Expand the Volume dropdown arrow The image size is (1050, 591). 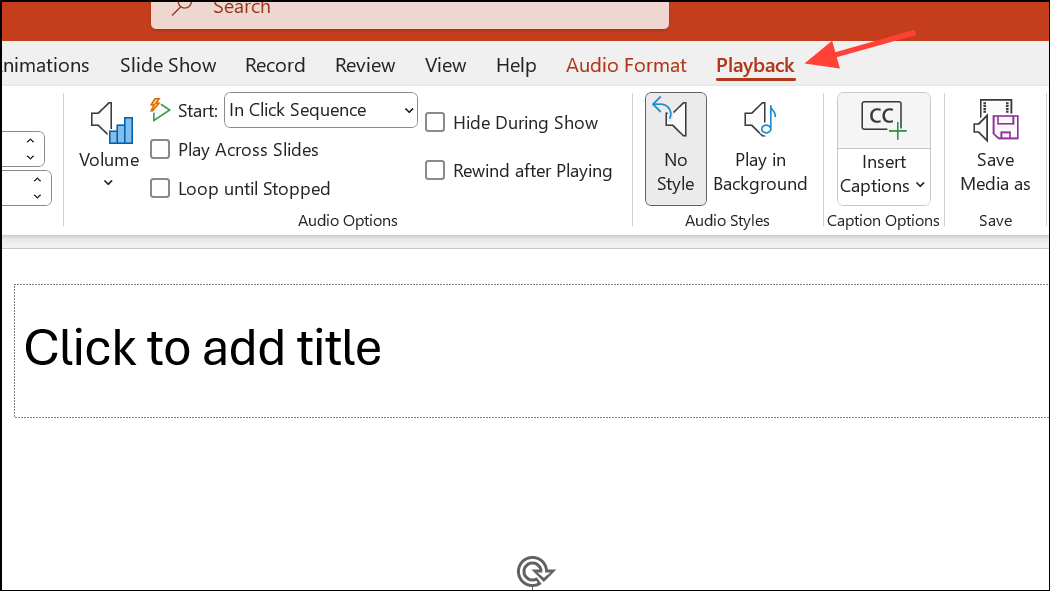109,183
